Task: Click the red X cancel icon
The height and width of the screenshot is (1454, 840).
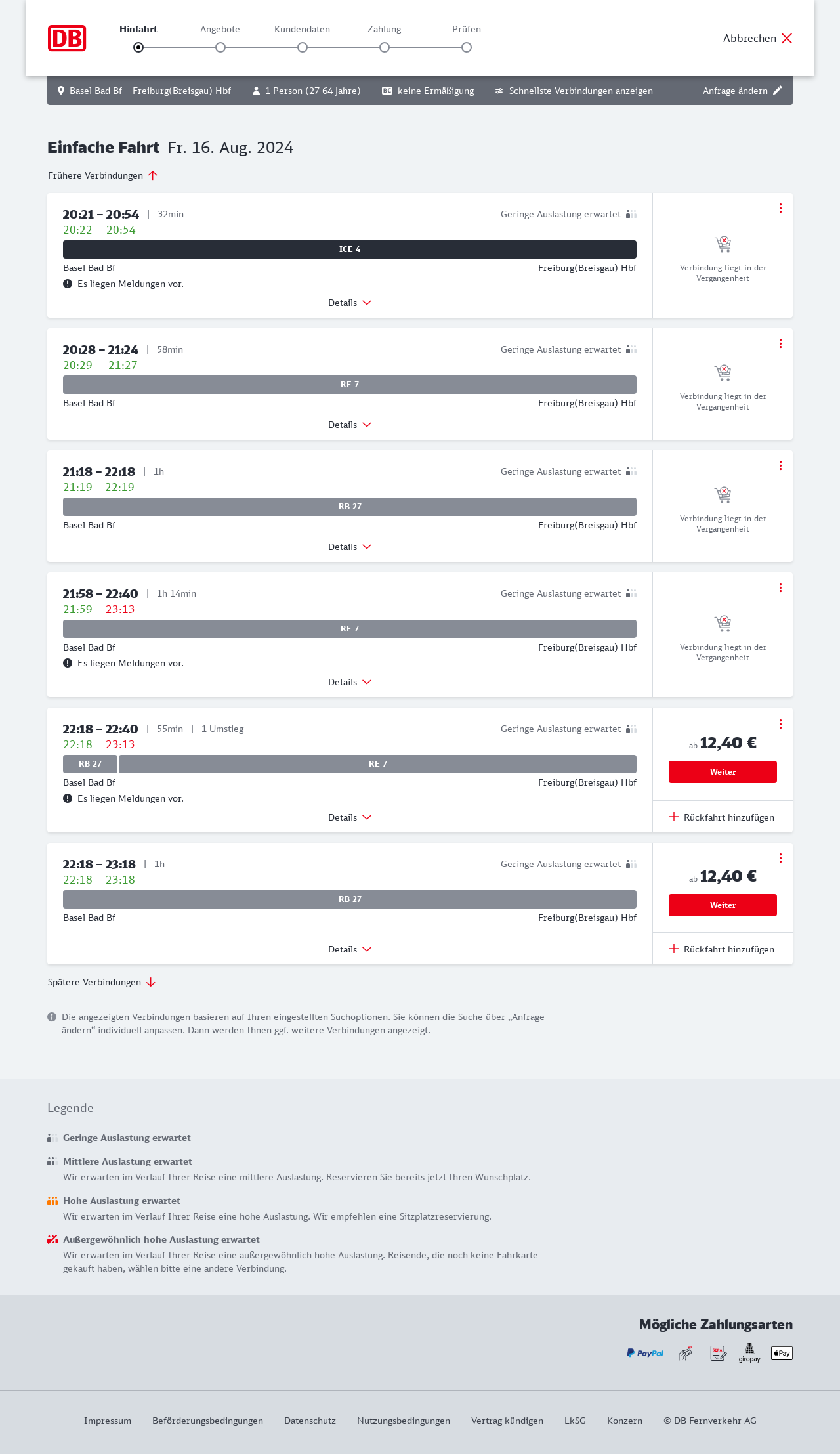Action: (x=787, y=38)
